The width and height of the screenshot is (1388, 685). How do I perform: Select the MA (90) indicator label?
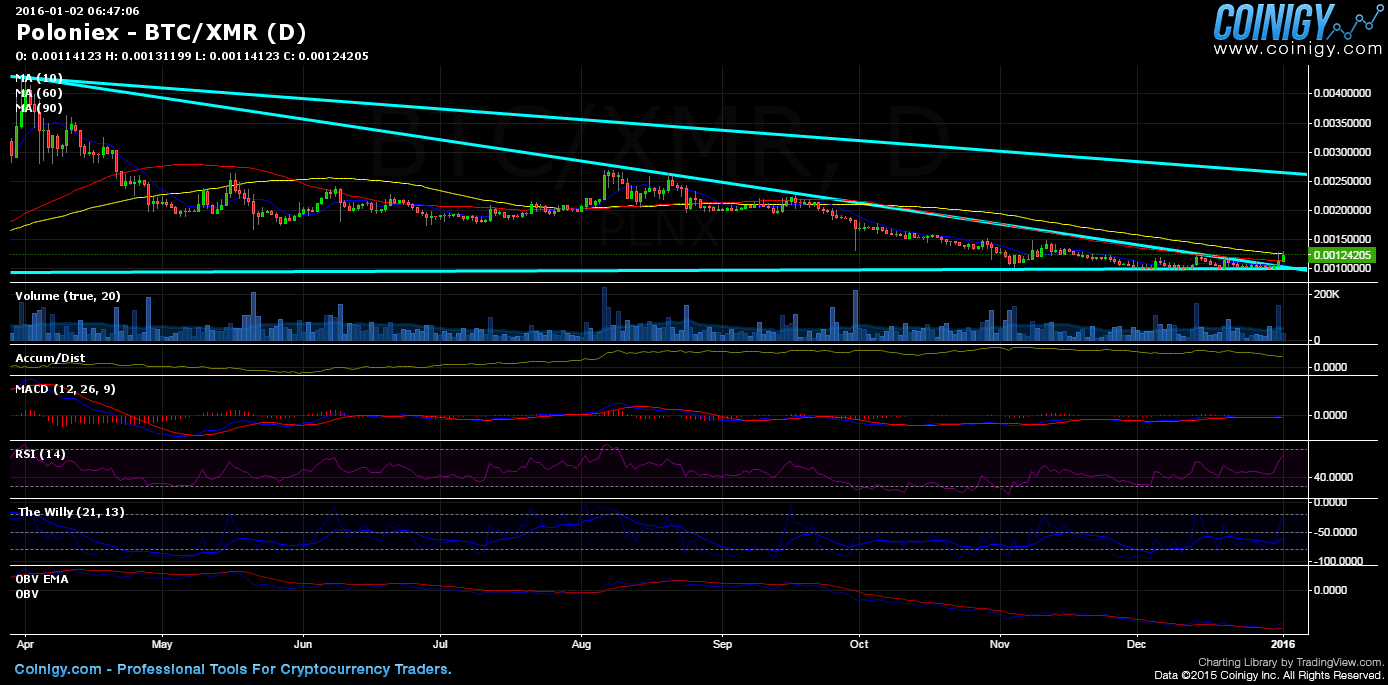click(x=39, y=107)
